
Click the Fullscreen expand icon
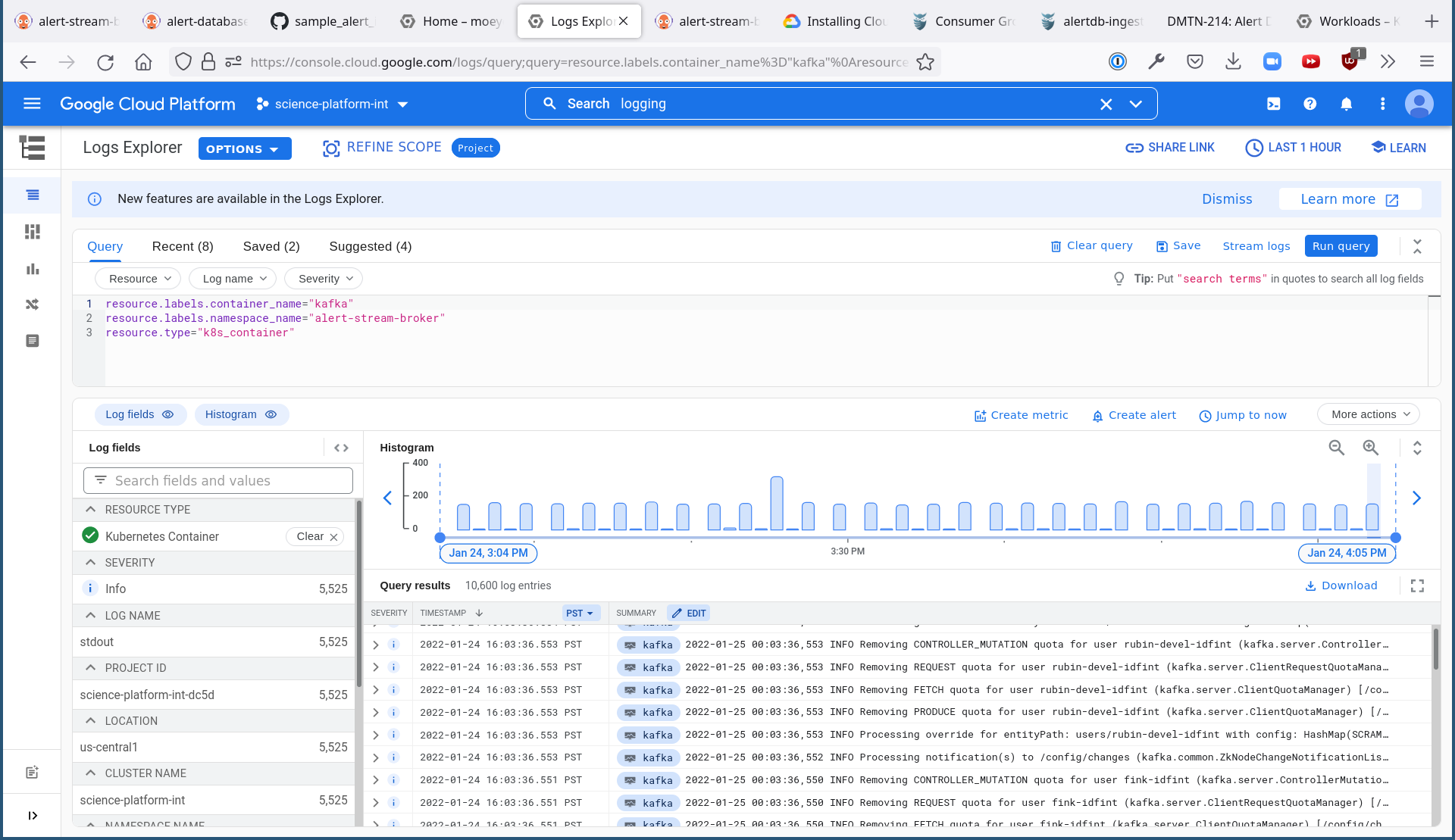1418,586
